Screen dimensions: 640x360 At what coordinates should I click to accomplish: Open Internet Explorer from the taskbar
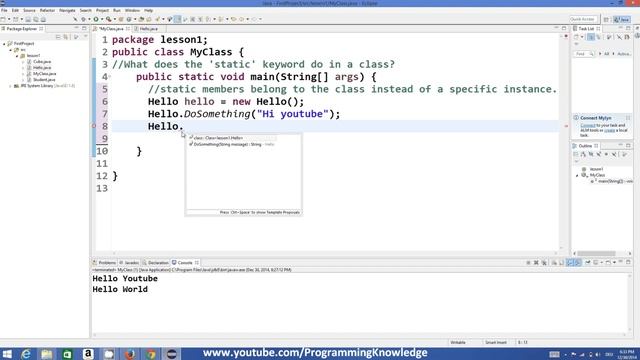[26, 354]
